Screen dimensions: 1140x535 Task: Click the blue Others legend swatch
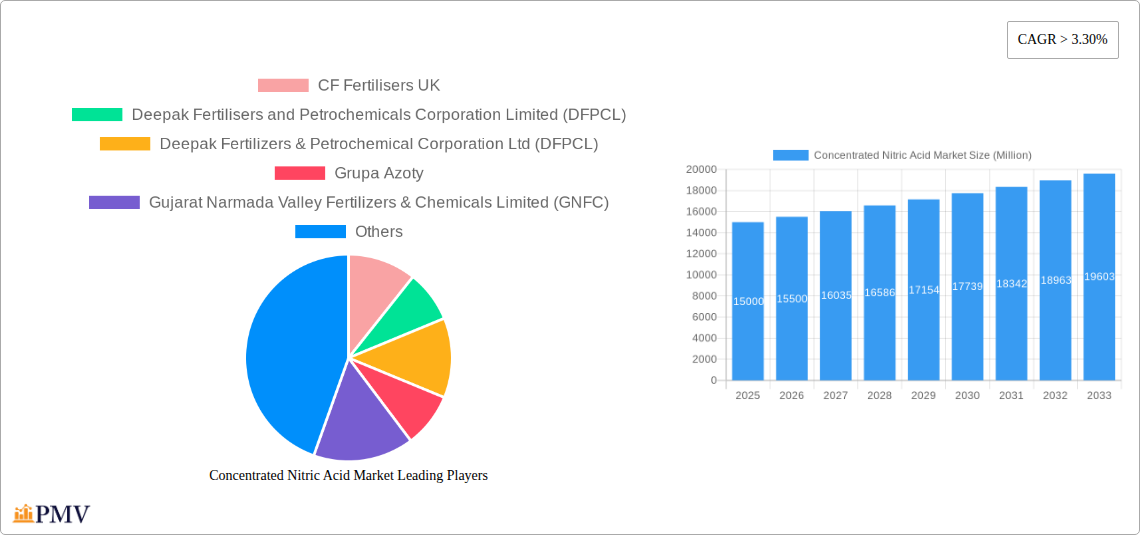[320, 231]
